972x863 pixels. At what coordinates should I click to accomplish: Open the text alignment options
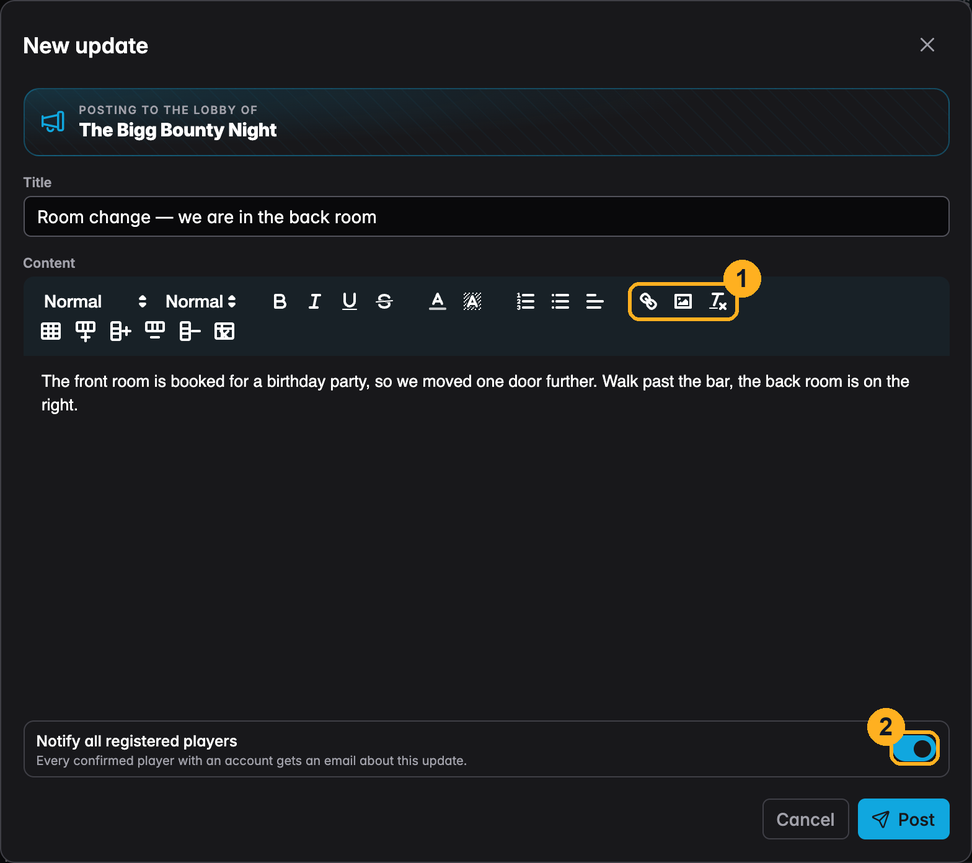(594, 301)
